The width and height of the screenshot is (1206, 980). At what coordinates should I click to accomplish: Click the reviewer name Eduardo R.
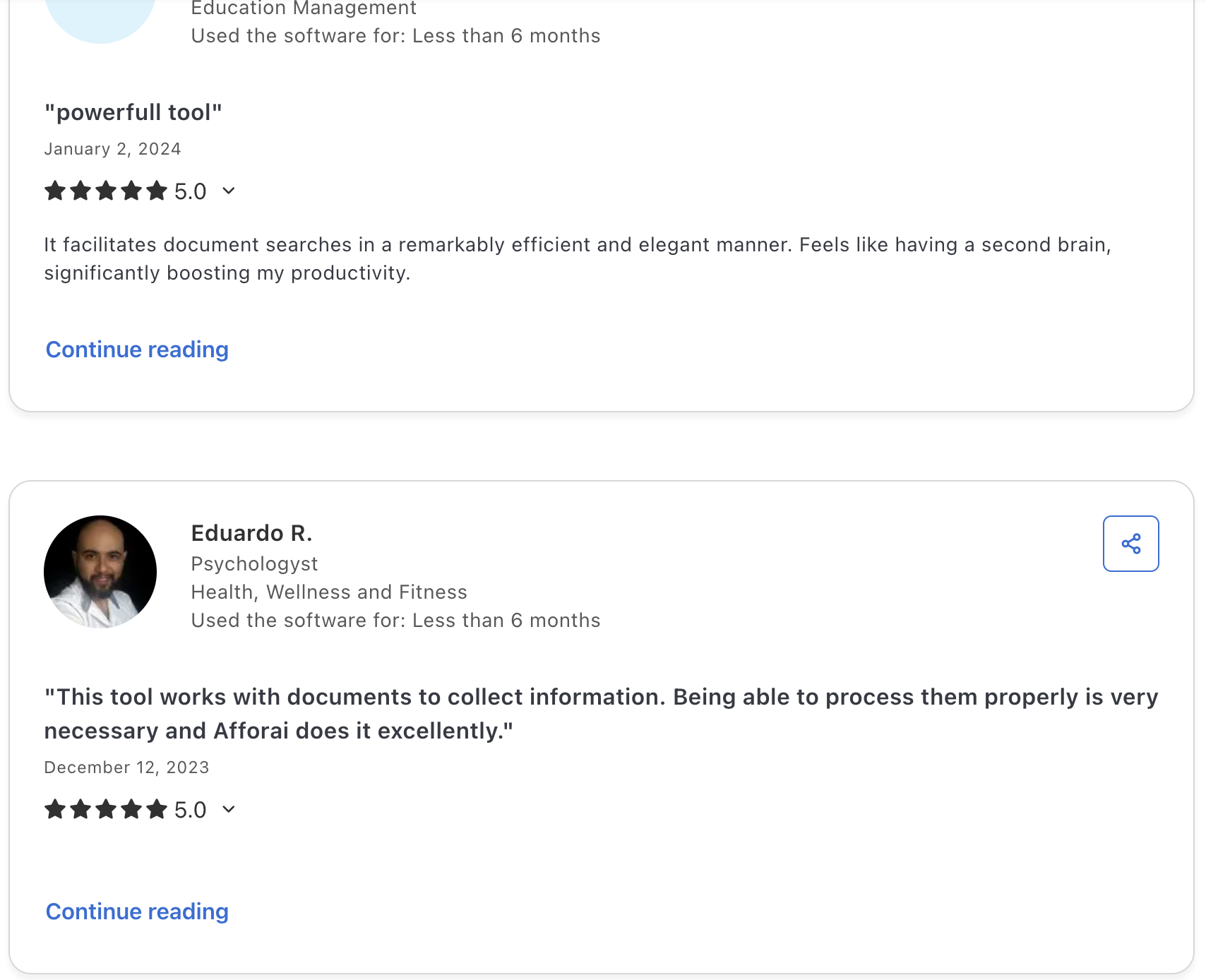point(251,533)
